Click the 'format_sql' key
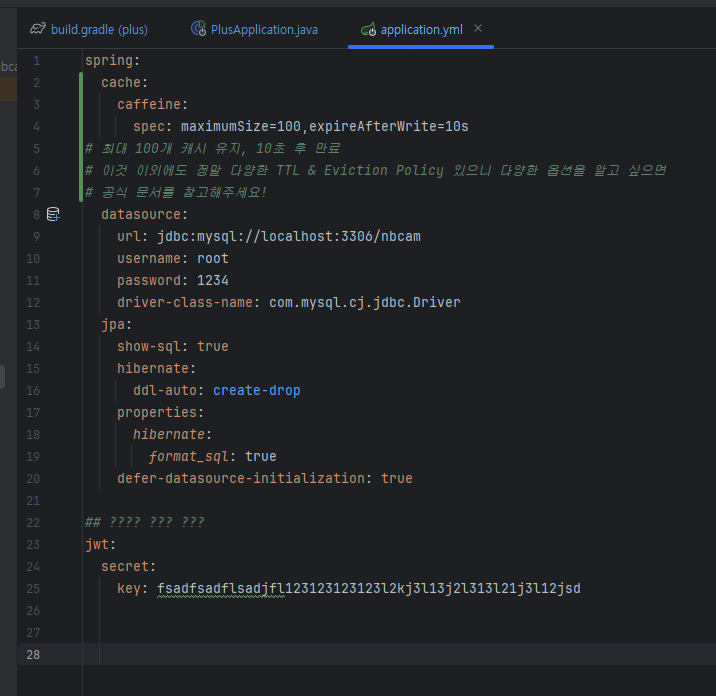The width and height of the screenshot is (716, 696). [x=189, y=456]
